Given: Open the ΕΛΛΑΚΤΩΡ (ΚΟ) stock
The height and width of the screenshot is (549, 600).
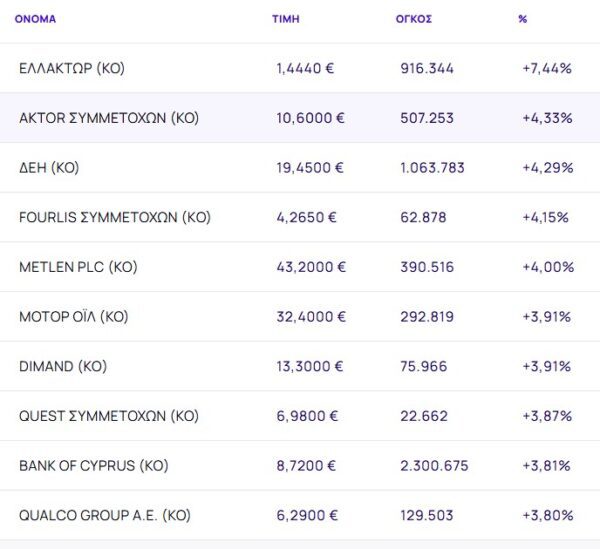Looking at the screenshot, I should (x=72, y=69).
